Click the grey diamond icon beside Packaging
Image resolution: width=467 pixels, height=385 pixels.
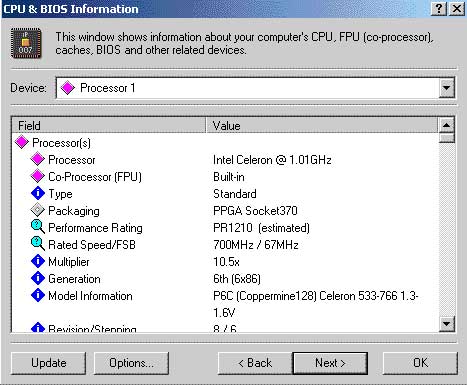click(x=38, y=211)
